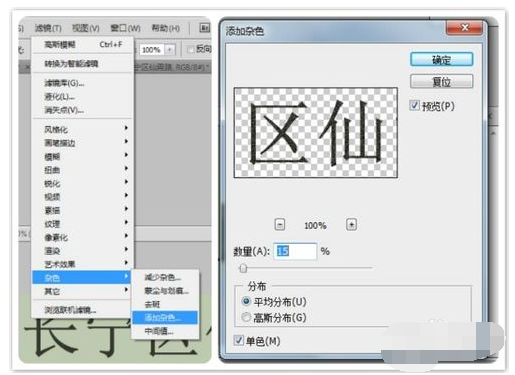This screenshot has width=515, height=375.
Task: Expand the 艺术效果 submenu
Action: tap(83, 264)
